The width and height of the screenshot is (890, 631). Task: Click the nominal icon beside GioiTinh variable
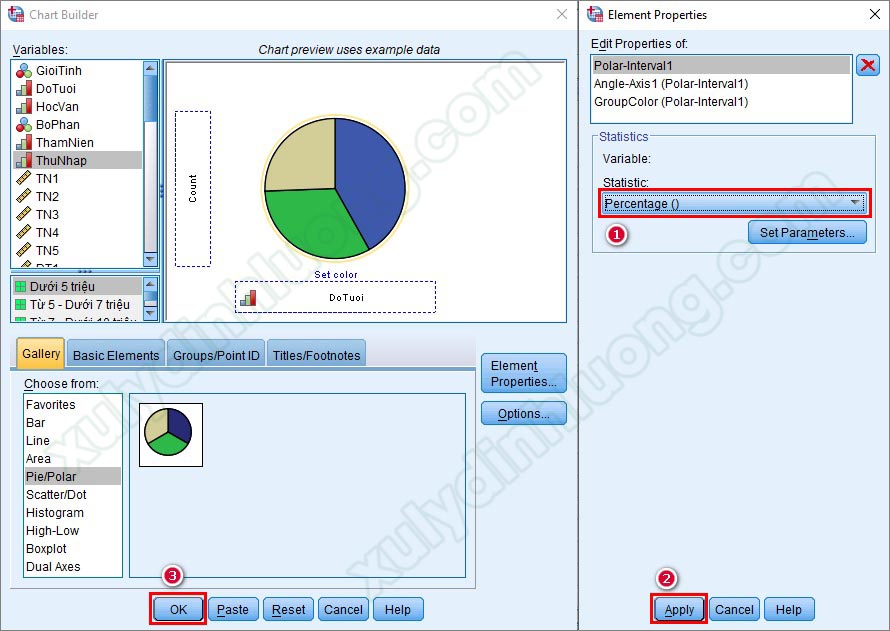pos(24,71)
